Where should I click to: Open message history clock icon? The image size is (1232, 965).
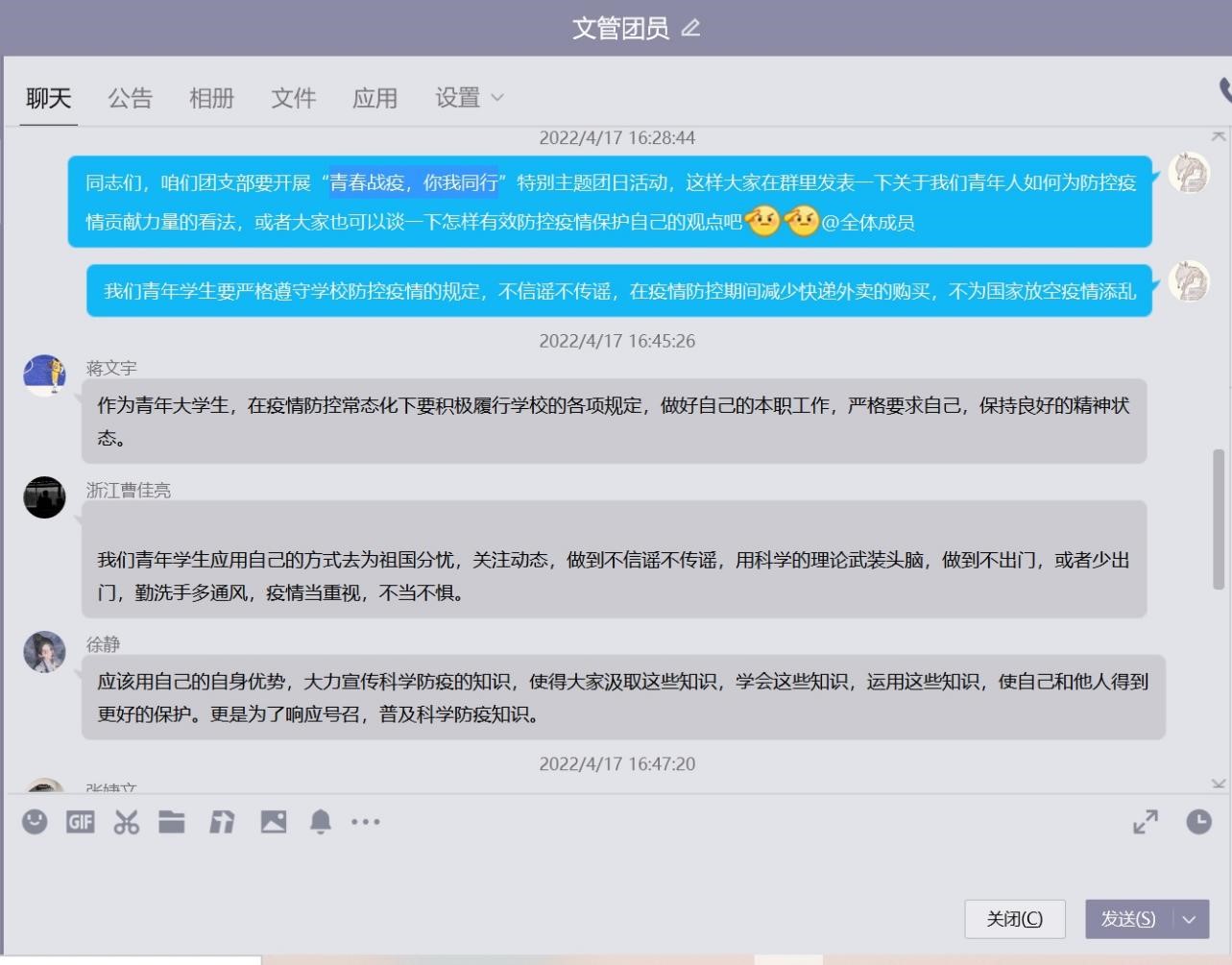pyautogui.click(x=1198, y=822)
